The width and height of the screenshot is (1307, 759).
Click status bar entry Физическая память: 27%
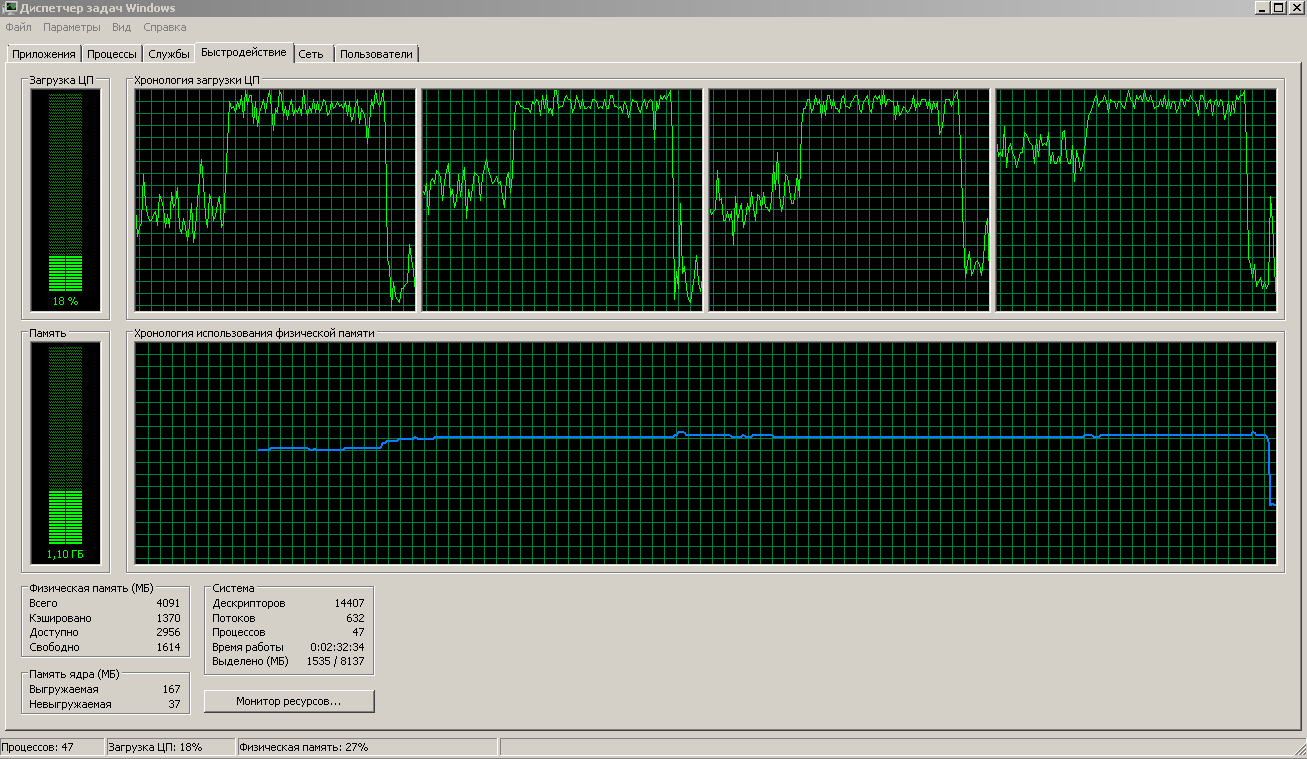[x=365, y=747]
